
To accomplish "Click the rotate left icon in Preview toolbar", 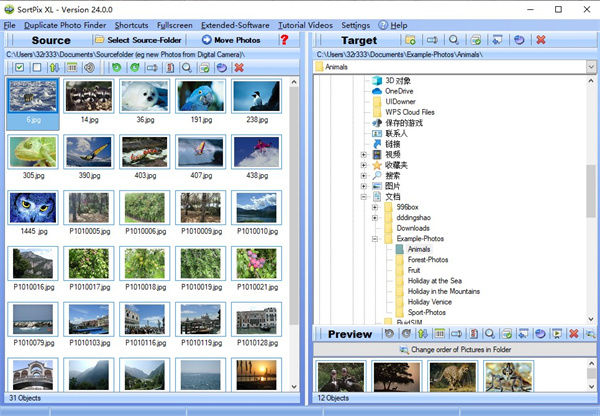I will [390, 334].
